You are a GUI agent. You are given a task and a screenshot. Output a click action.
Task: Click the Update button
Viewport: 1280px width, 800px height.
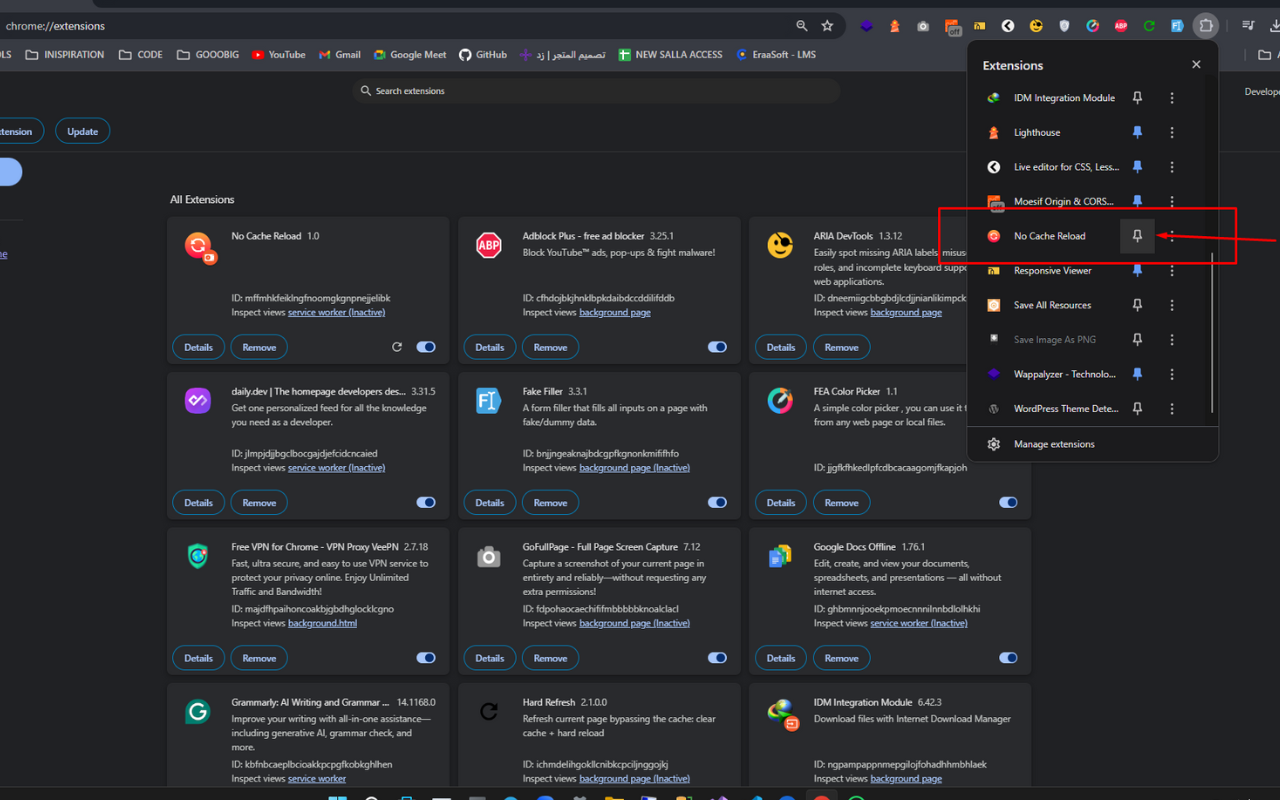82,130
